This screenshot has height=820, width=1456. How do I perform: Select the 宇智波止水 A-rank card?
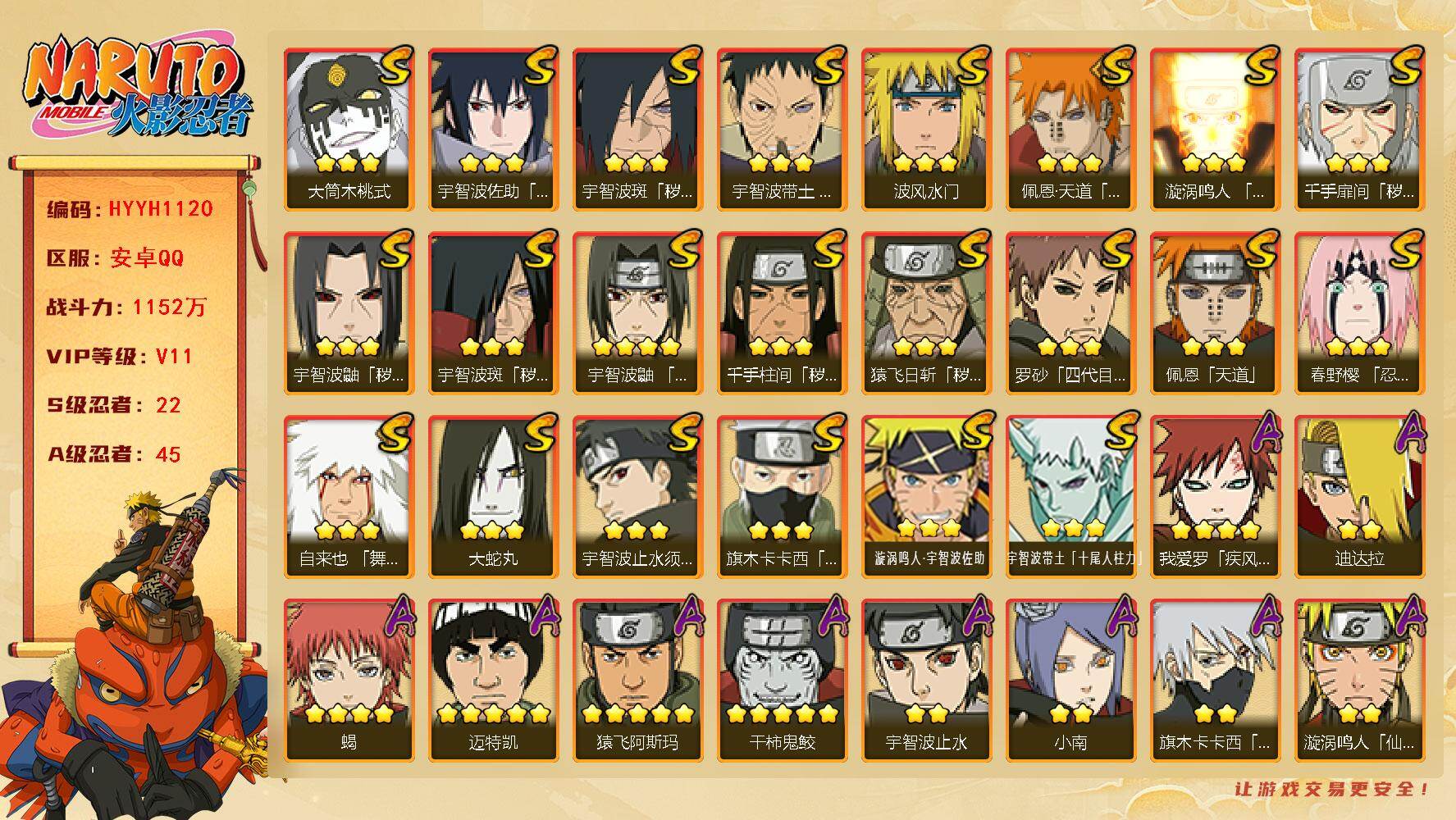926,680
